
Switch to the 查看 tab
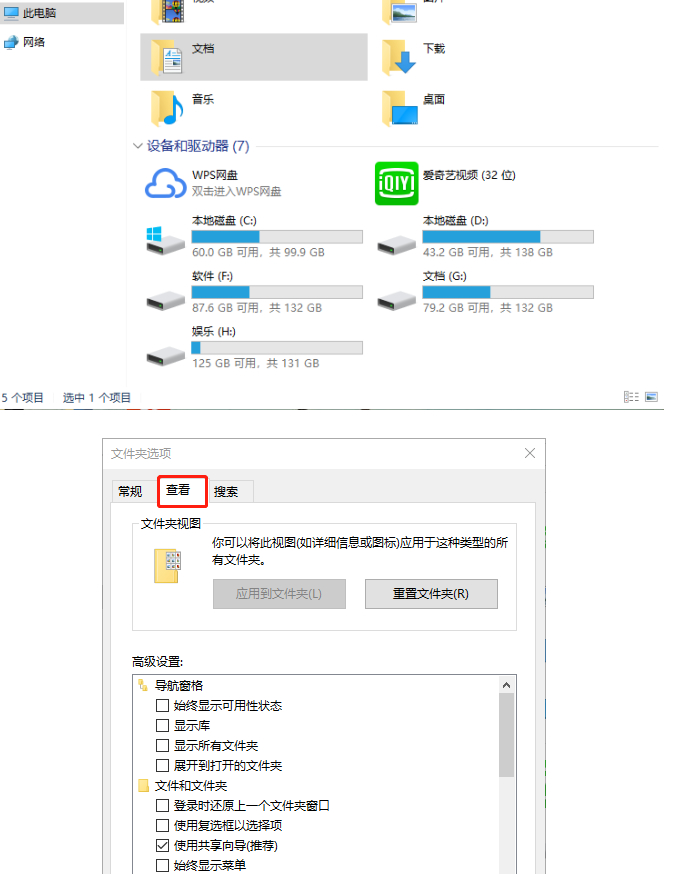(x=182, y=491)
